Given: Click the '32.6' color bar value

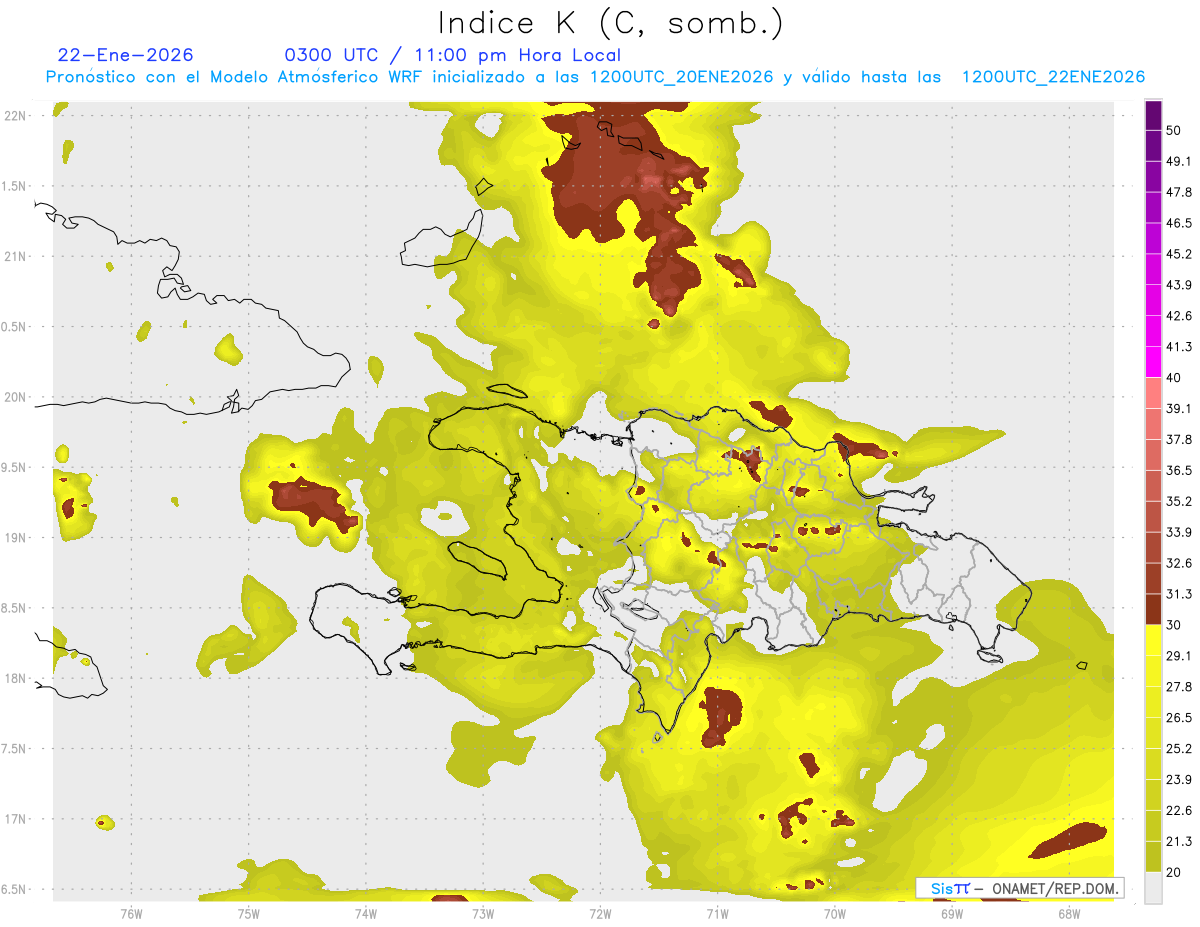Looking at the screenshot, I should pyautogui.click(x=1179, y=563).
